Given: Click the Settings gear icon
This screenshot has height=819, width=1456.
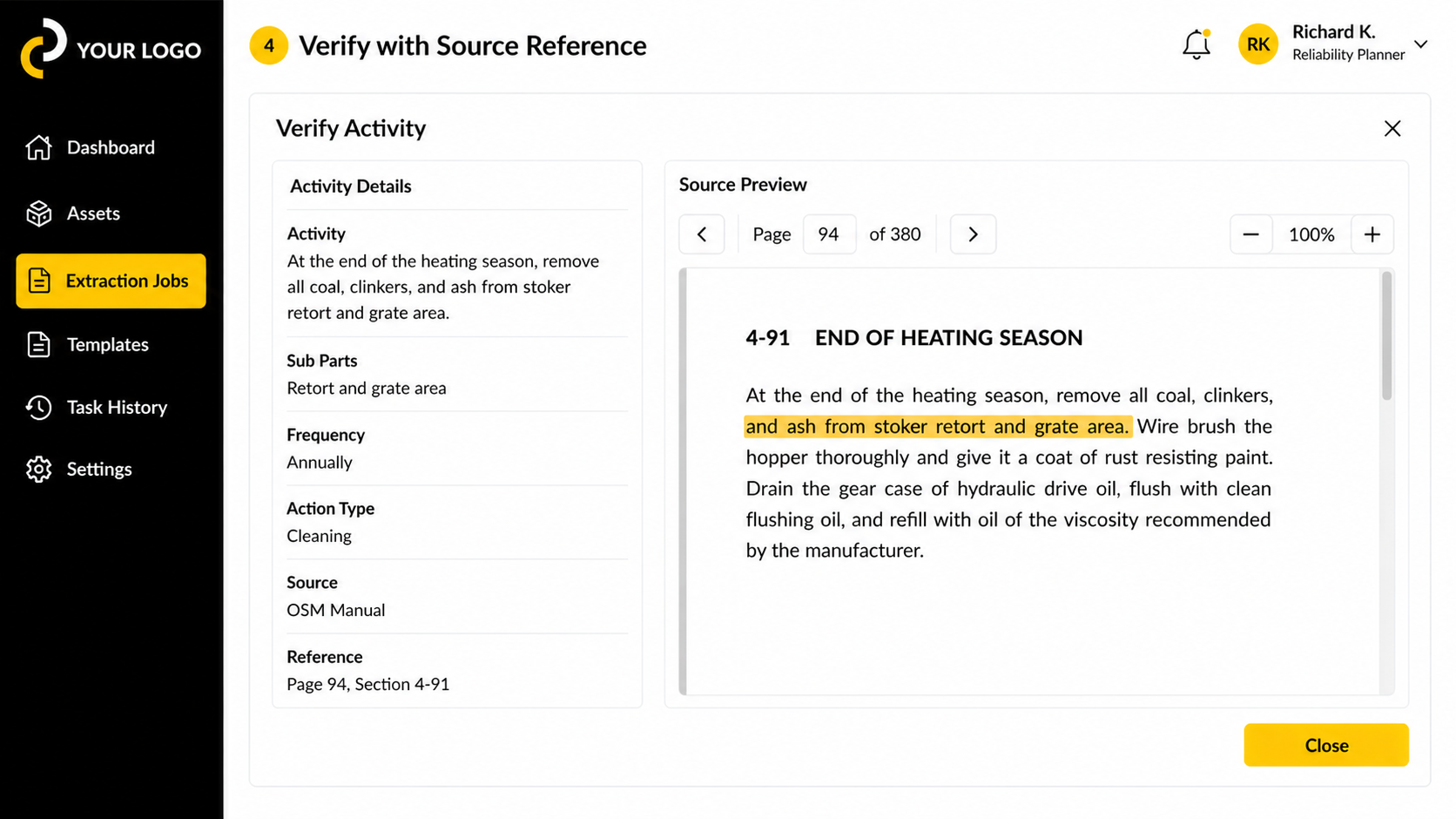Looking at the screenshot, I should [x=38, y=470].
